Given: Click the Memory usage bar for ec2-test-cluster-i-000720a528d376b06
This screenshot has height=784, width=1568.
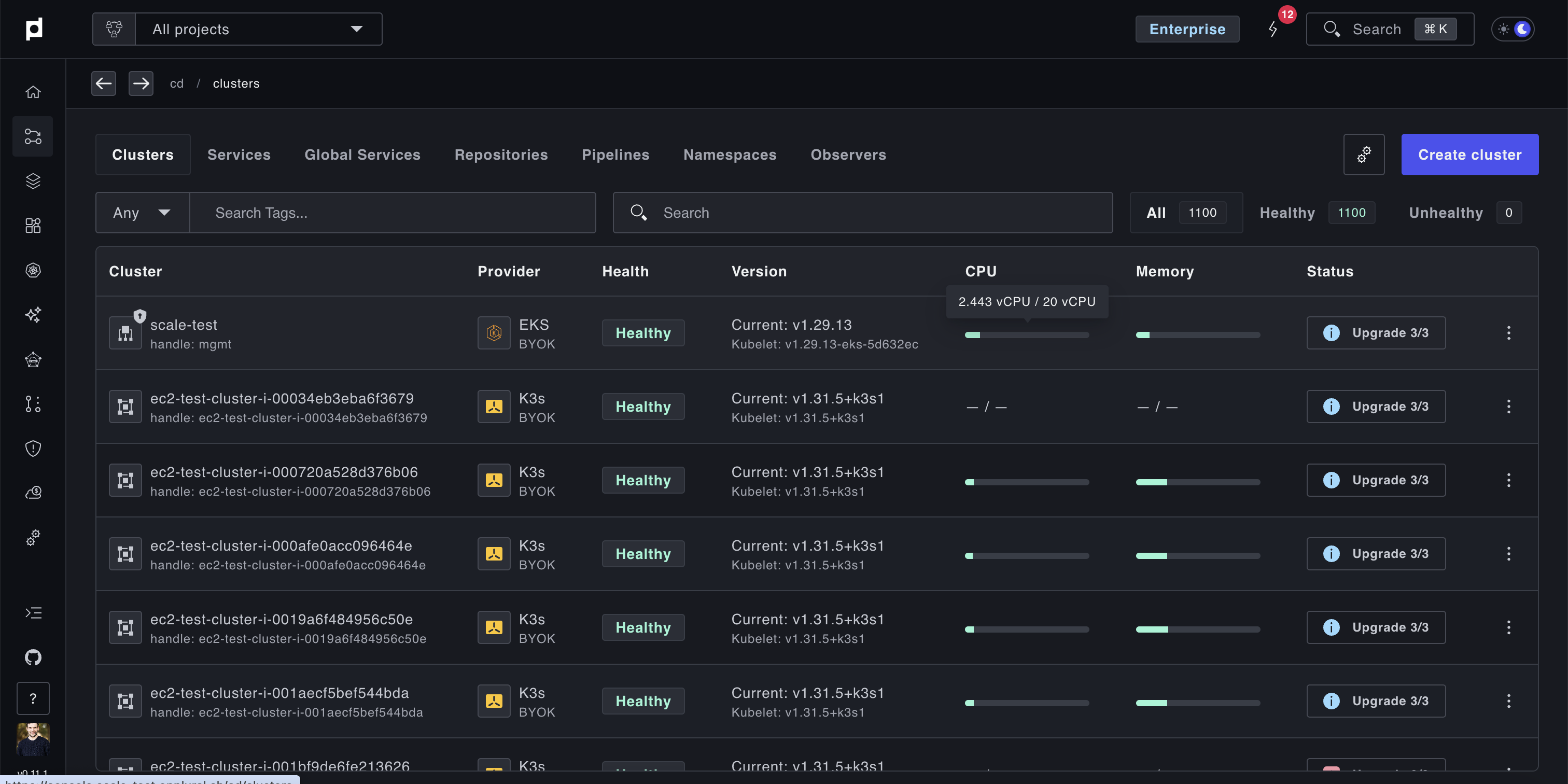Looking at the screenshot, I should 1198,482.
